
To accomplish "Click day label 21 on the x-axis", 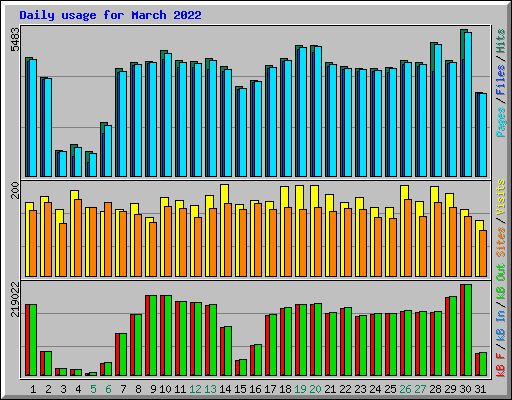I will 330,389.
